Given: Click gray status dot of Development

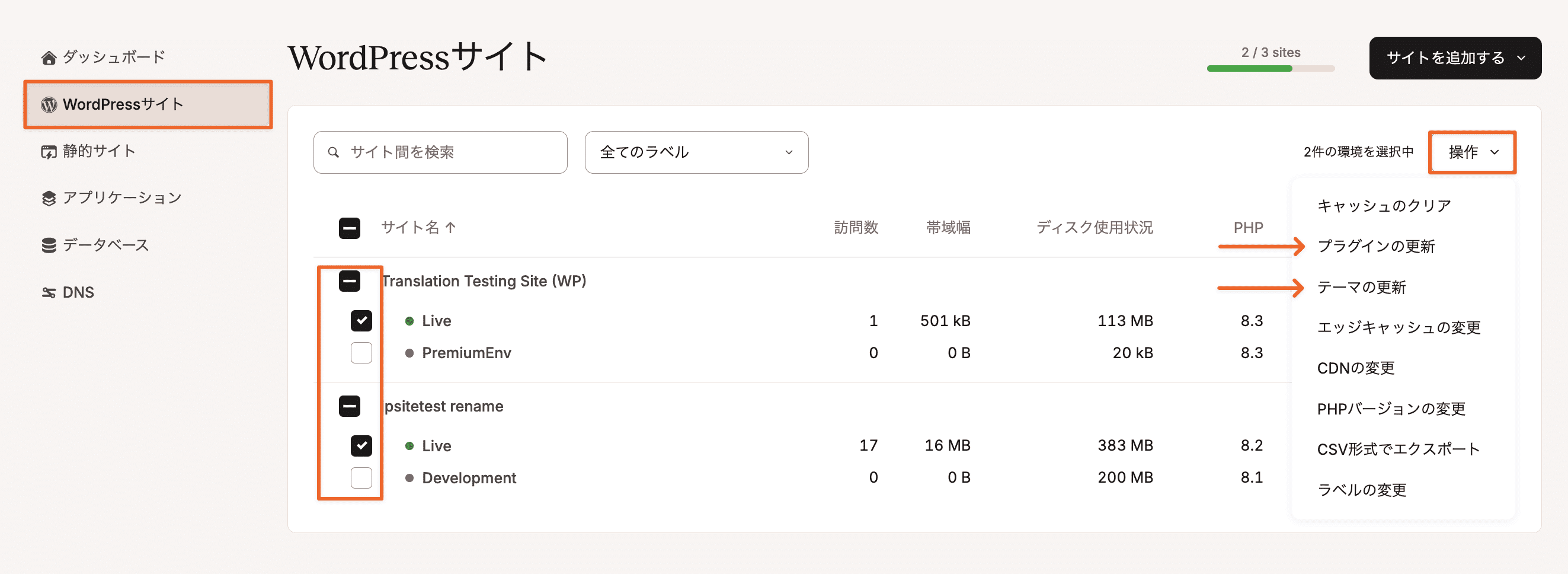Looking at the screenshot, I should 409,479.
